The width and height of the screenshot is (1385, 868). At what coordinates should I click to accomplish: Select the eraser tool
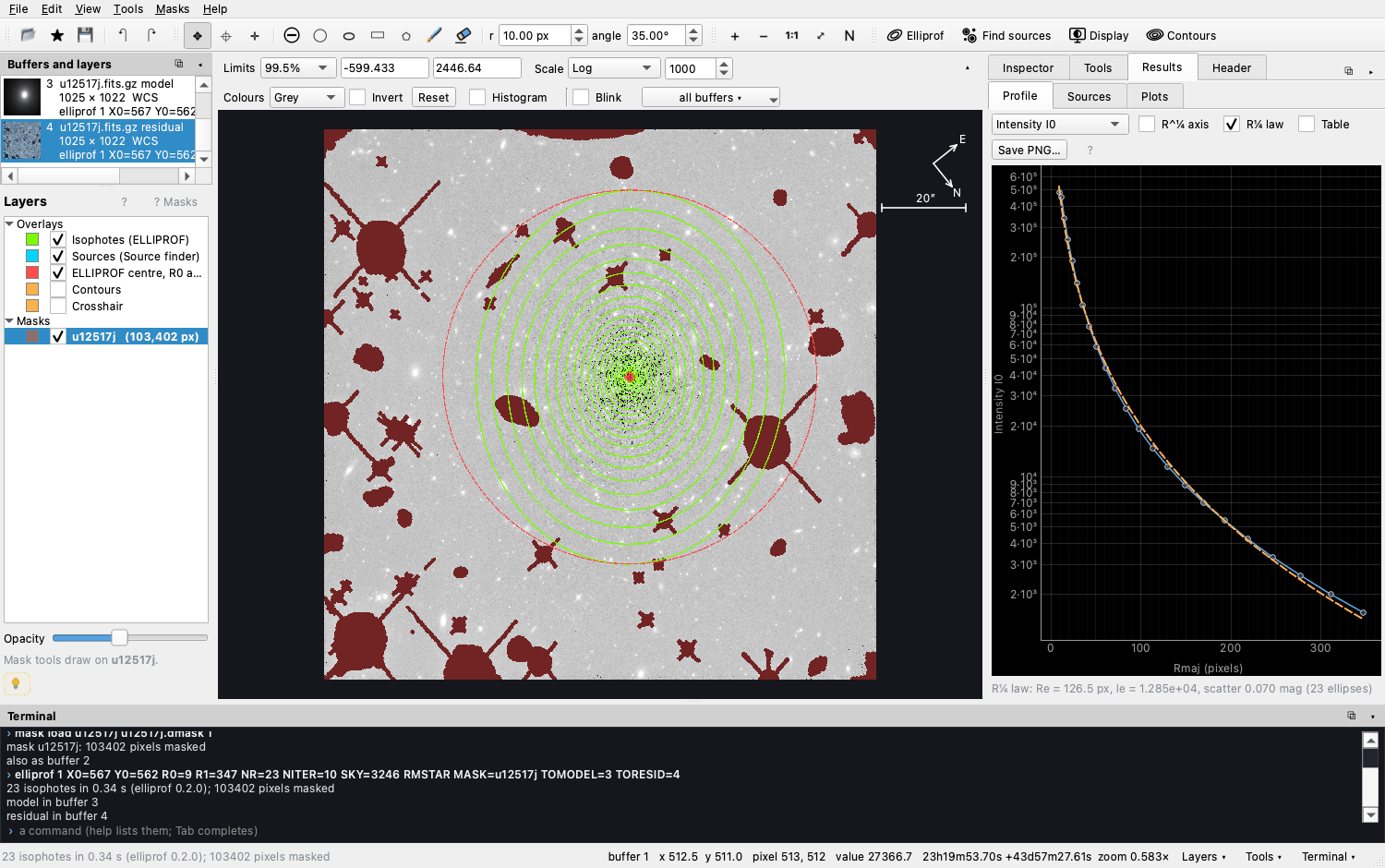(464, 35)
